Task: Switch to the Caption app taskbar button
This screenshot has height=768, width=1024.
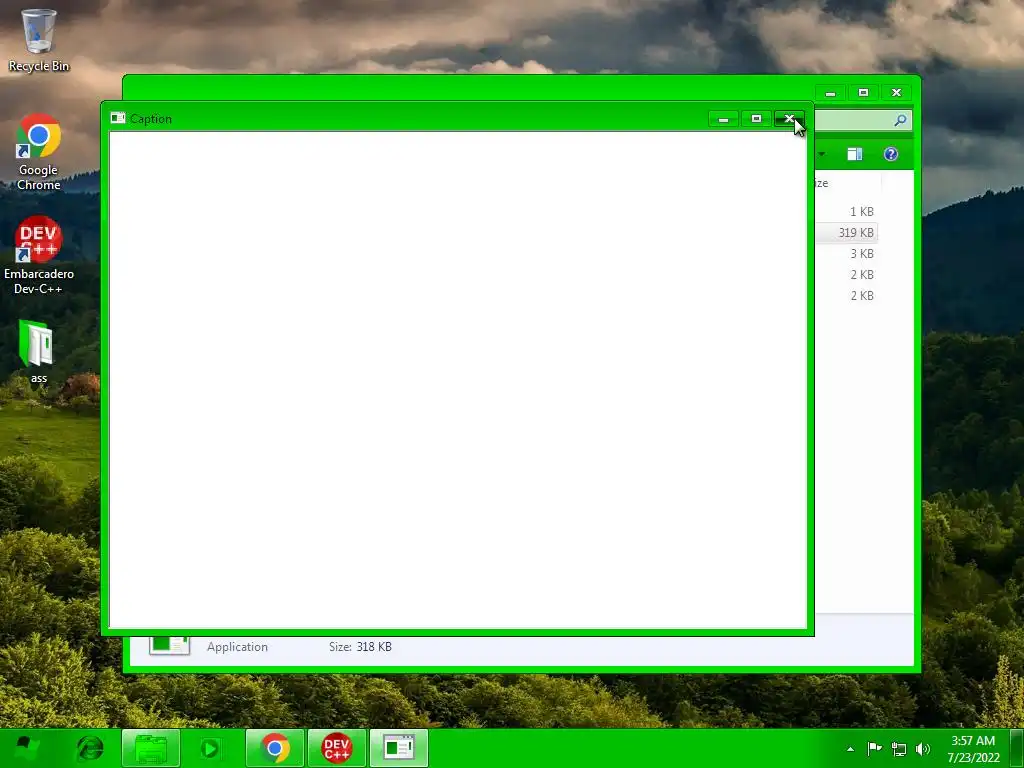Action: tap(399, 748)
